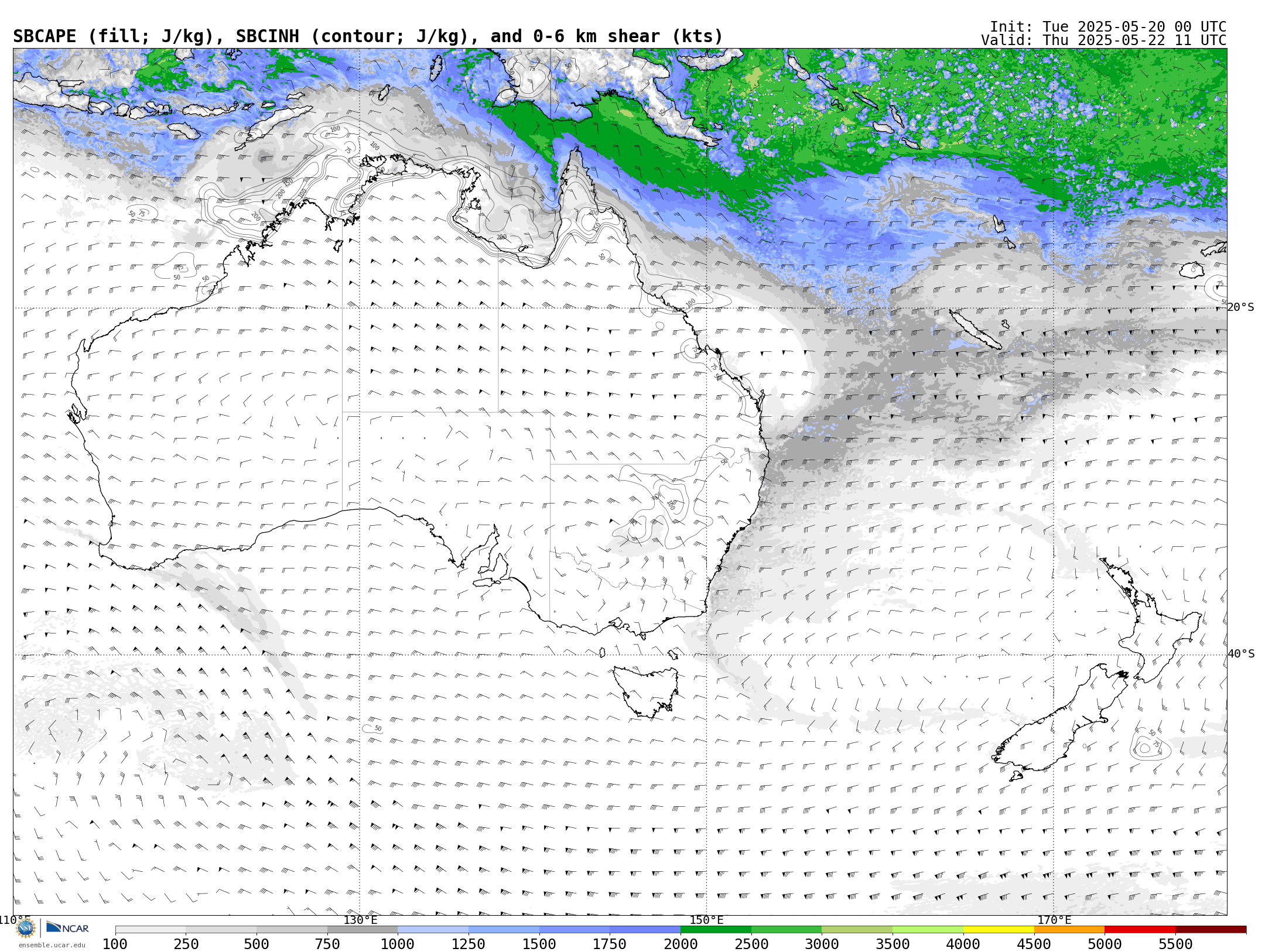Click the "20°S" latitude label

(1241, 307)
